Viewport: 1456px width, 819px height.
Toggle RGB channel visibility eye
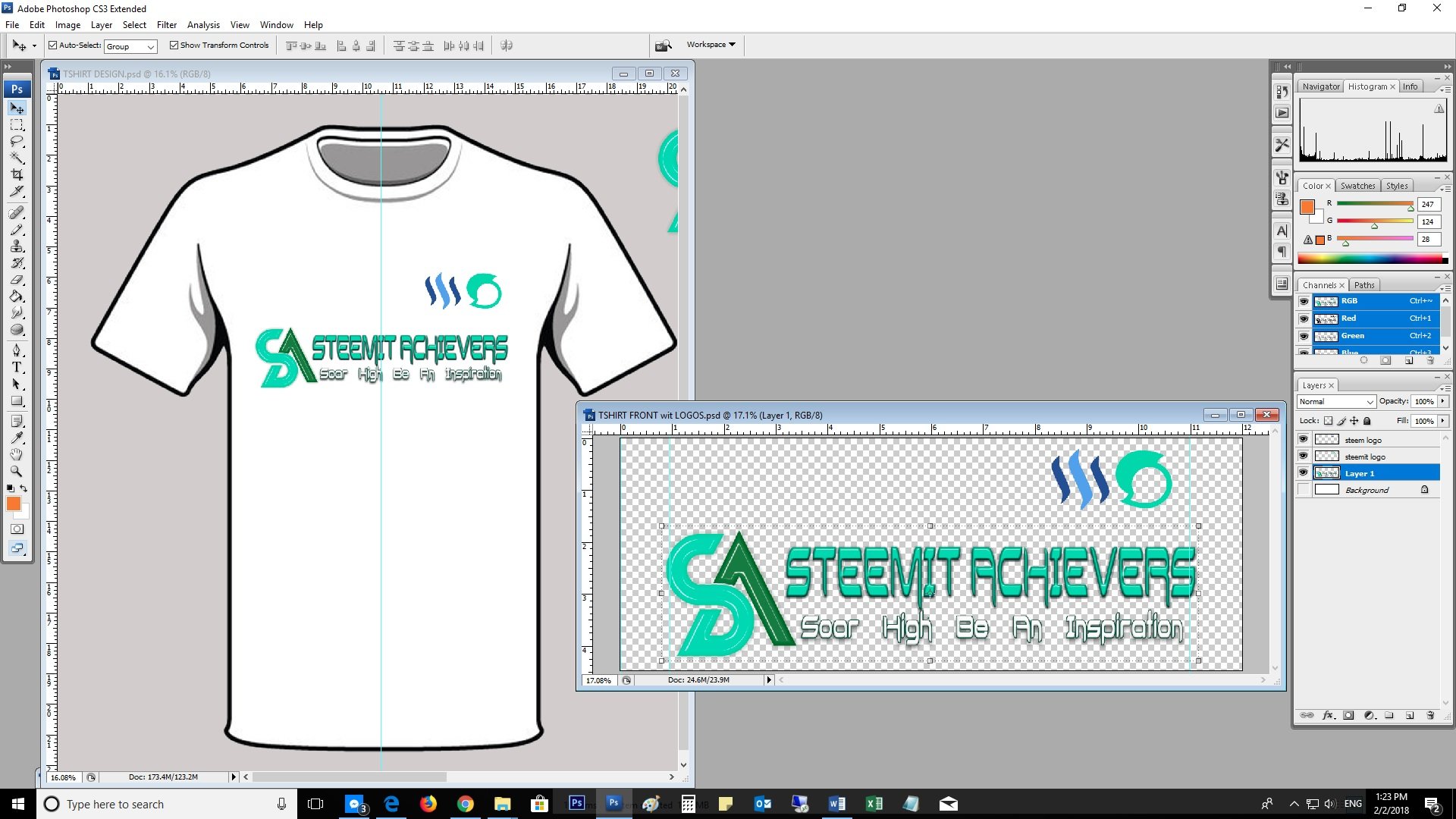(x=1304, y=301)
